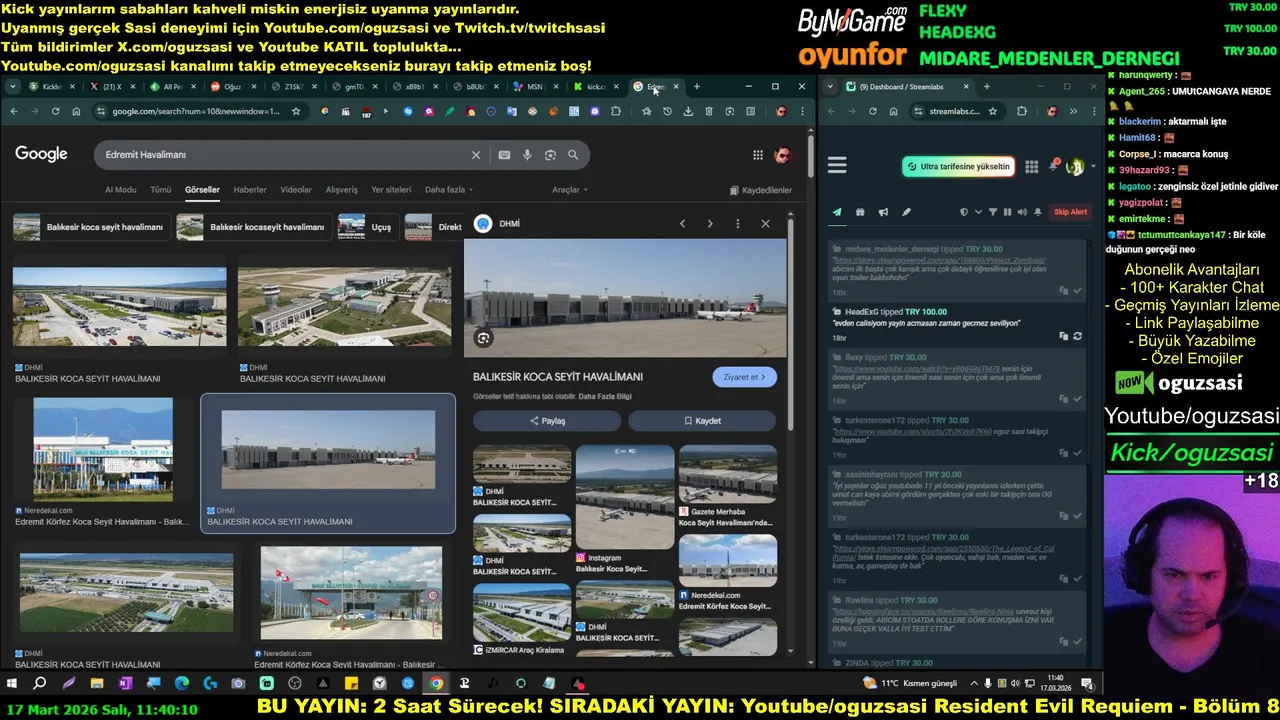Open Gazete Merhaba related image thumbnail

click(728, 473)
